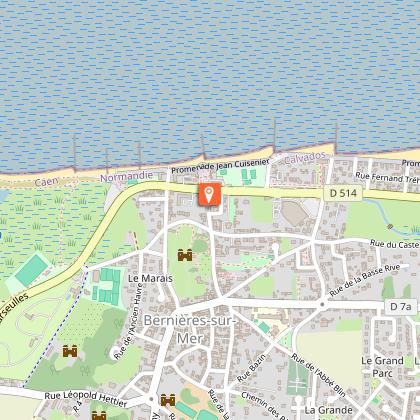420x420 pixels.
Task: Select the D 7a road shield
Action: coord(400,306)
